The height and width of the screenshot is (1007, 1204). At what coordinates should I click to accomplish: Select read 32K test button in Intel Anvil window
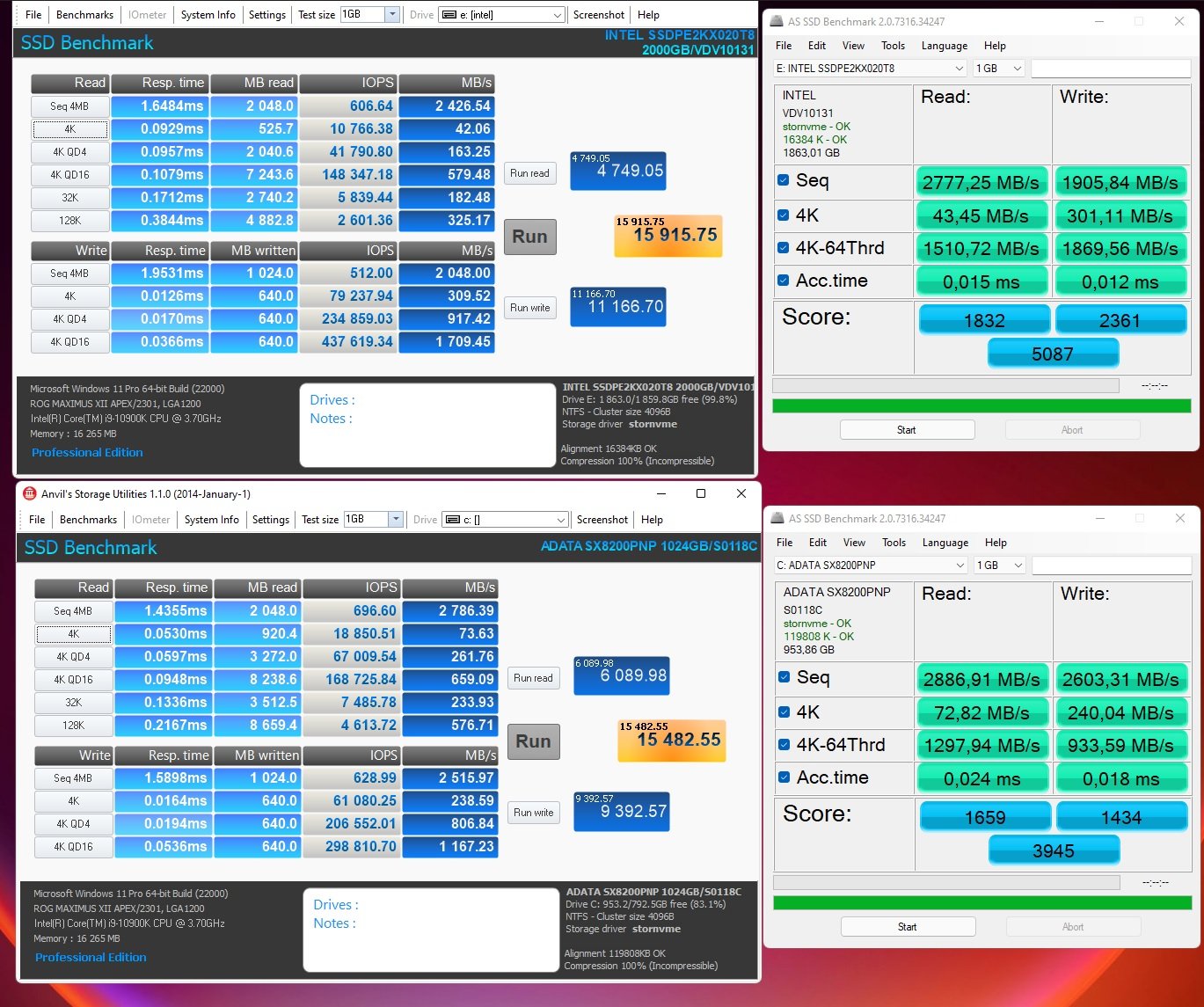pyautogui.click(x=70, y=198)
